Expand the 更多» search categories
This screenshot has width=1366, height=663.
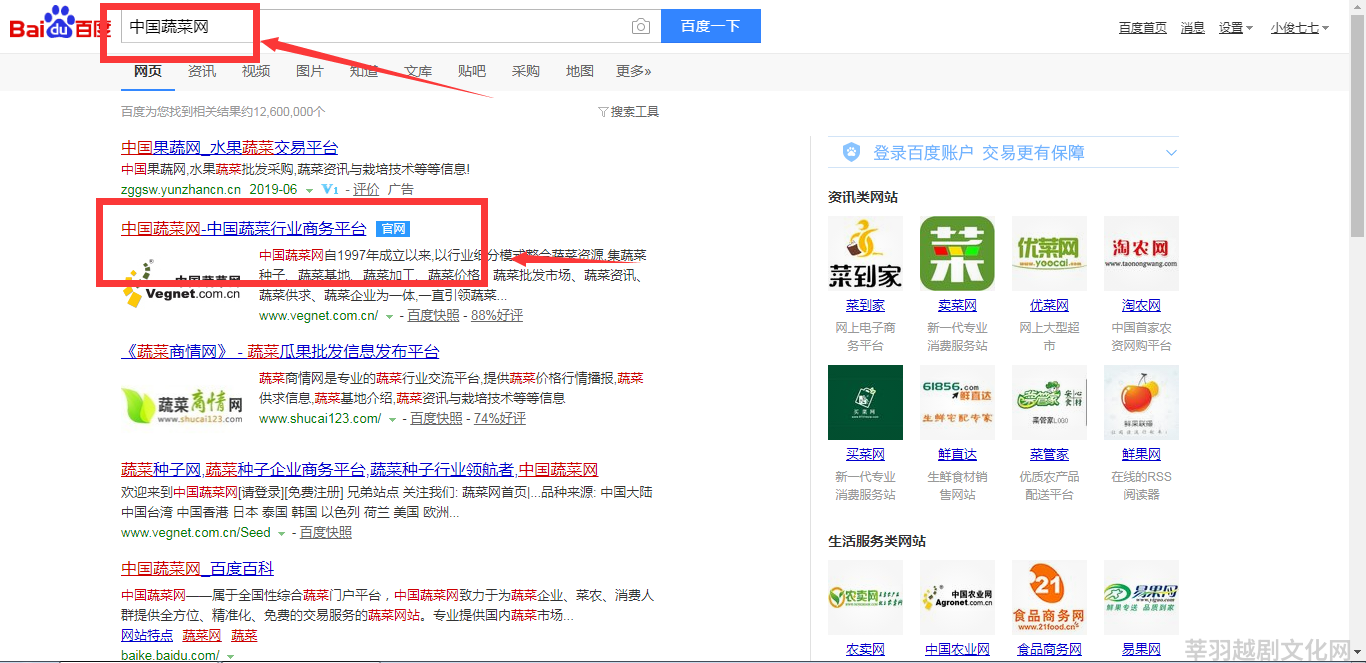click(x=633, y=71)
